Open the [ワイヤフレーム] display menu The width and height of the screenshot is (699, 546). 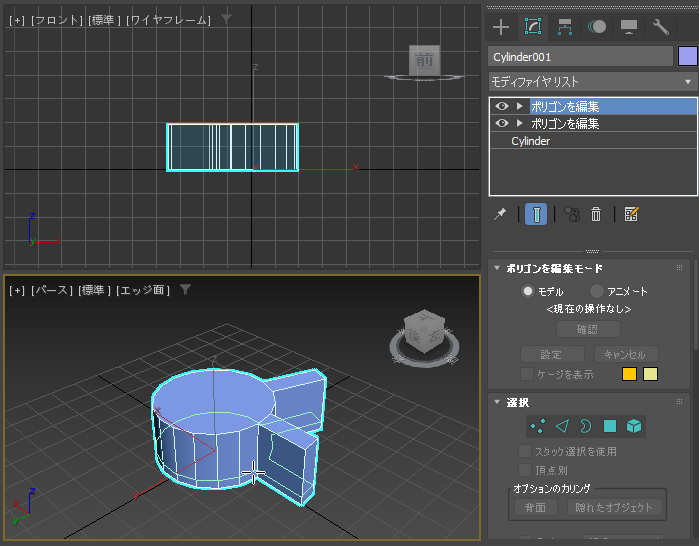(168, 20)
